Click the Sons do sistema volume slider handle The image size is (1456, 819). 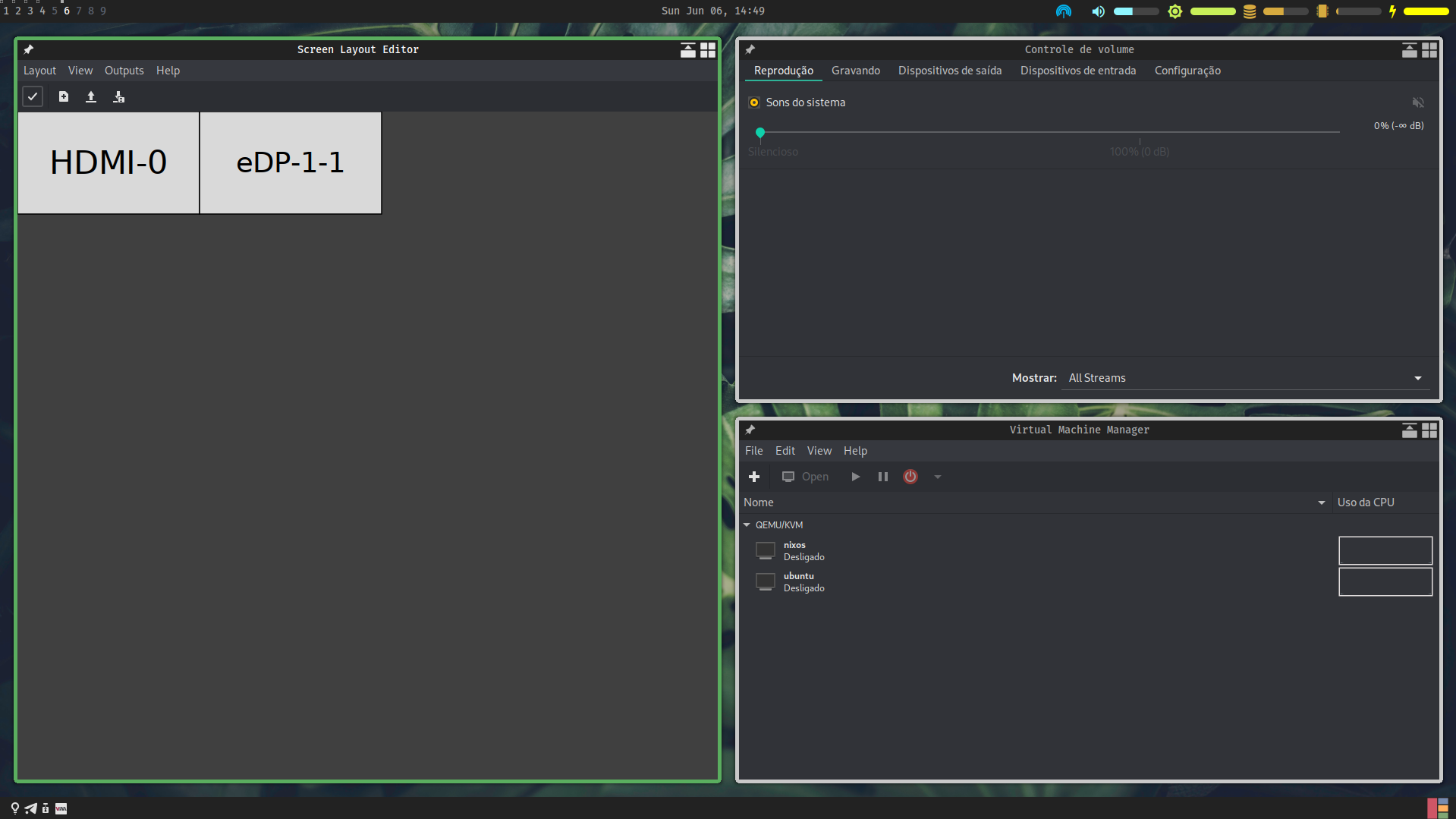click(760, 133)
